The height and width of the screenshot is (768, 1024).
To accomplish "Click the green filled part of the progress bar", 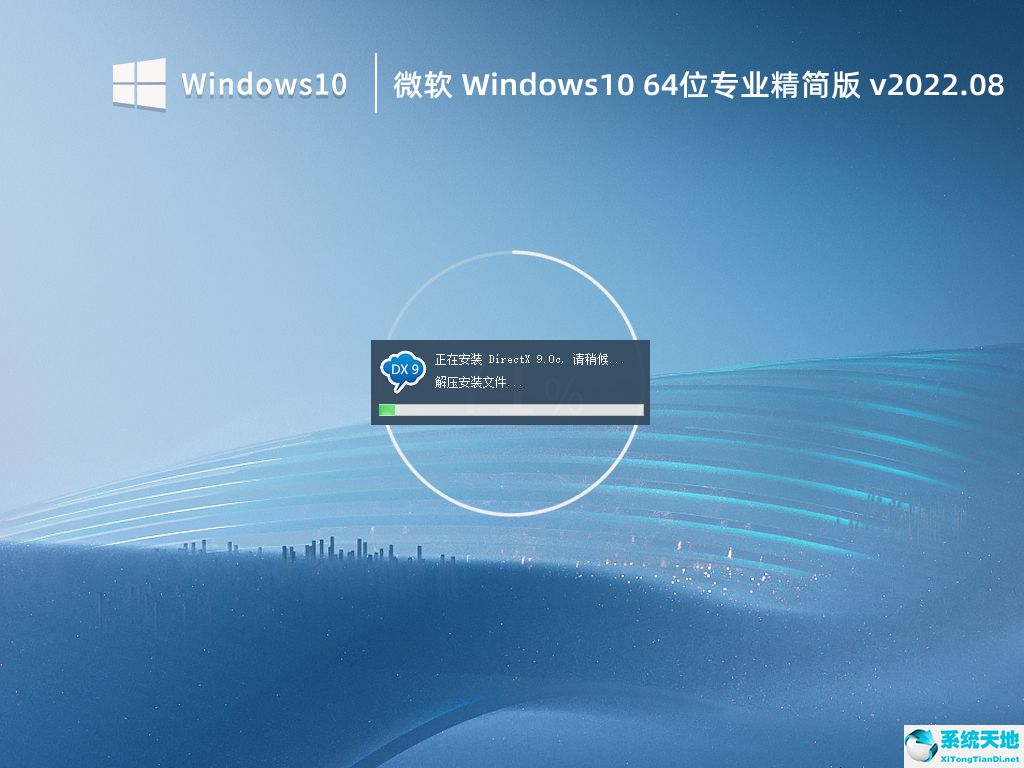I will coord(387,410).
